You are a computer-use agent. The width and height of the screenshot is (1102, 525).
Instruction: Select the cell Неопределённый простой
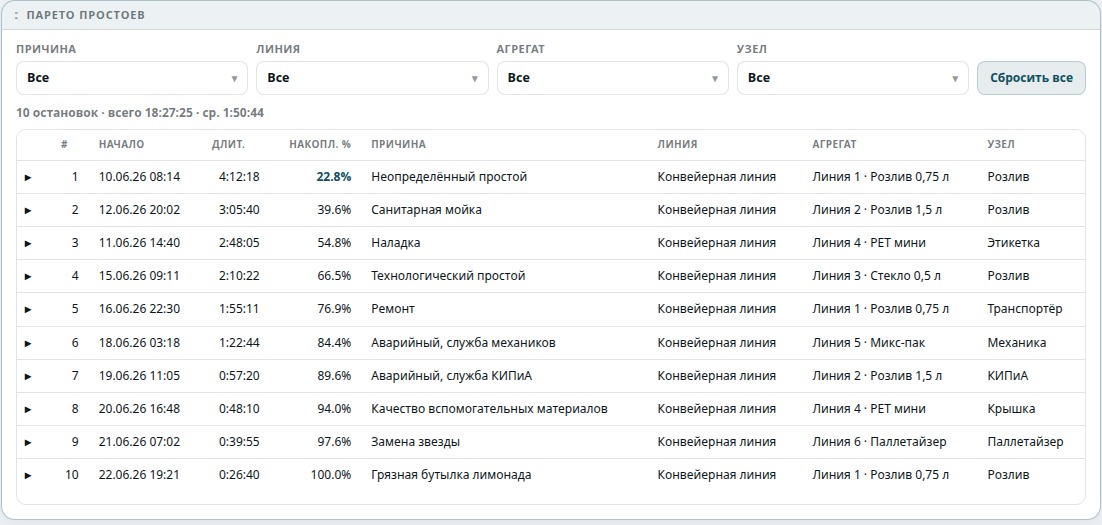click(449, 177)
